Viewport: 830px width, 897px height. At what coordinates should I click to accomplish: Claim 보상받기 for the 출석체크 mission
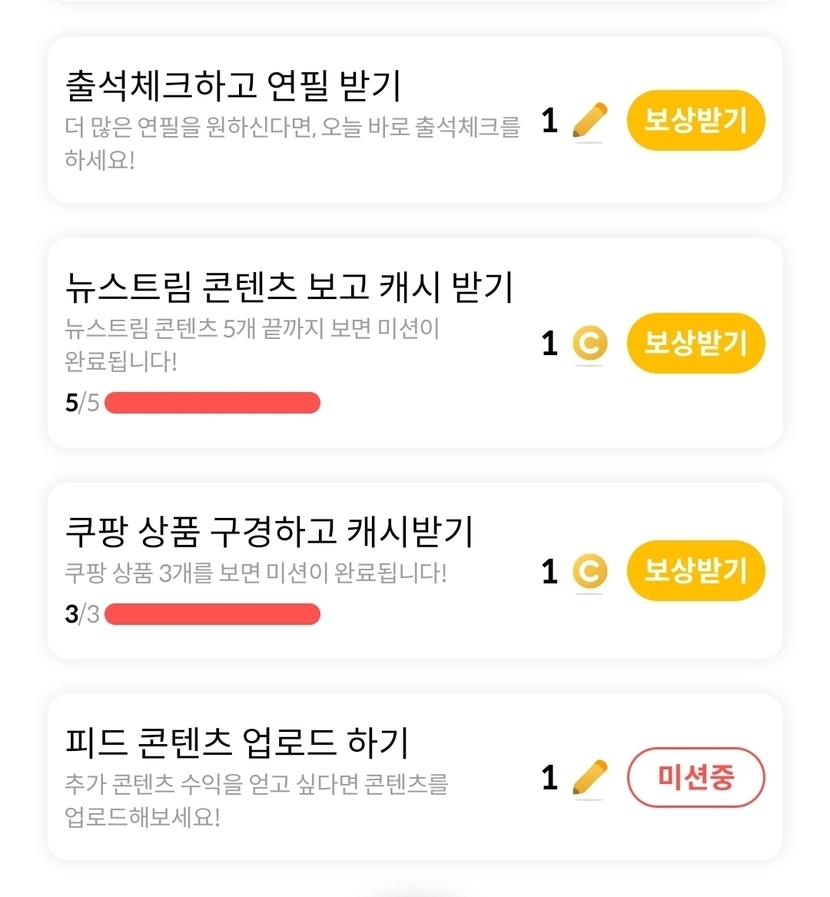tap(695, 121)
